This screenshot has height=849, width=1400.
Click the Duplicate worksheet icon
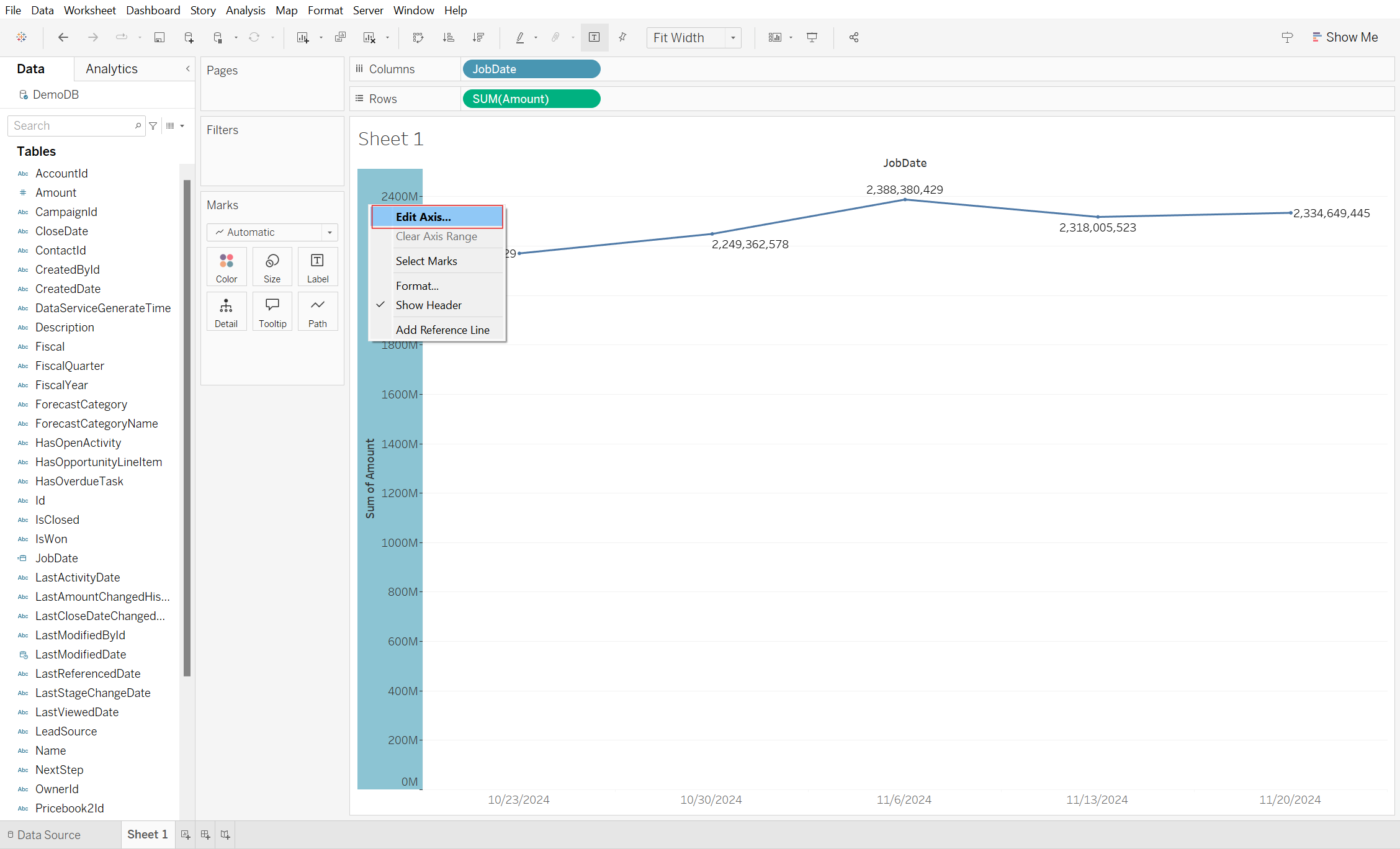[x=340, y=37]
